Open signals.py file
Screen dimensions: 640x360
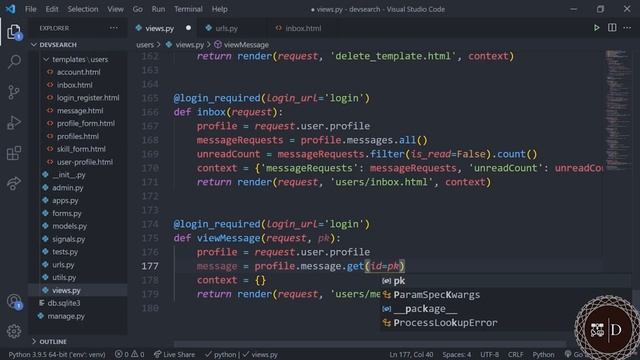pos(69,239)
